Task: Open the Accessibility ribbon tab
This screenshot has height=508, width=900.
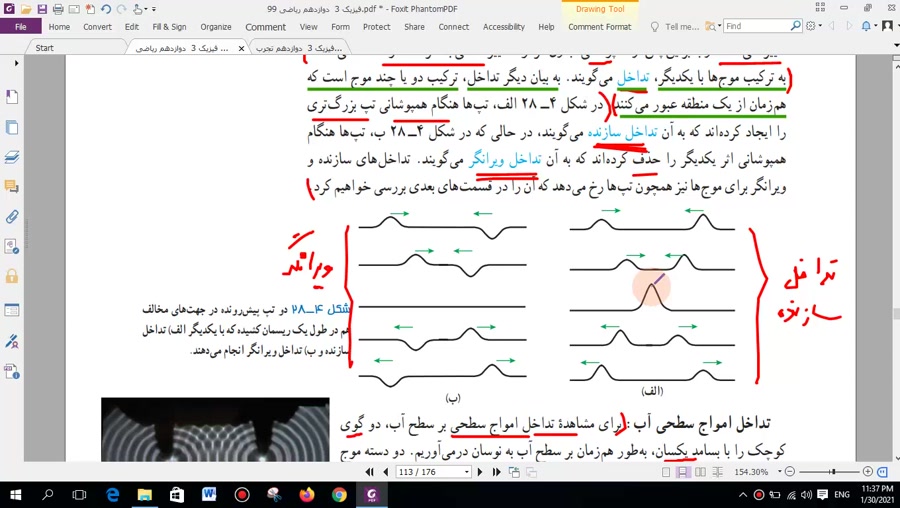Action: pos(503,26)
